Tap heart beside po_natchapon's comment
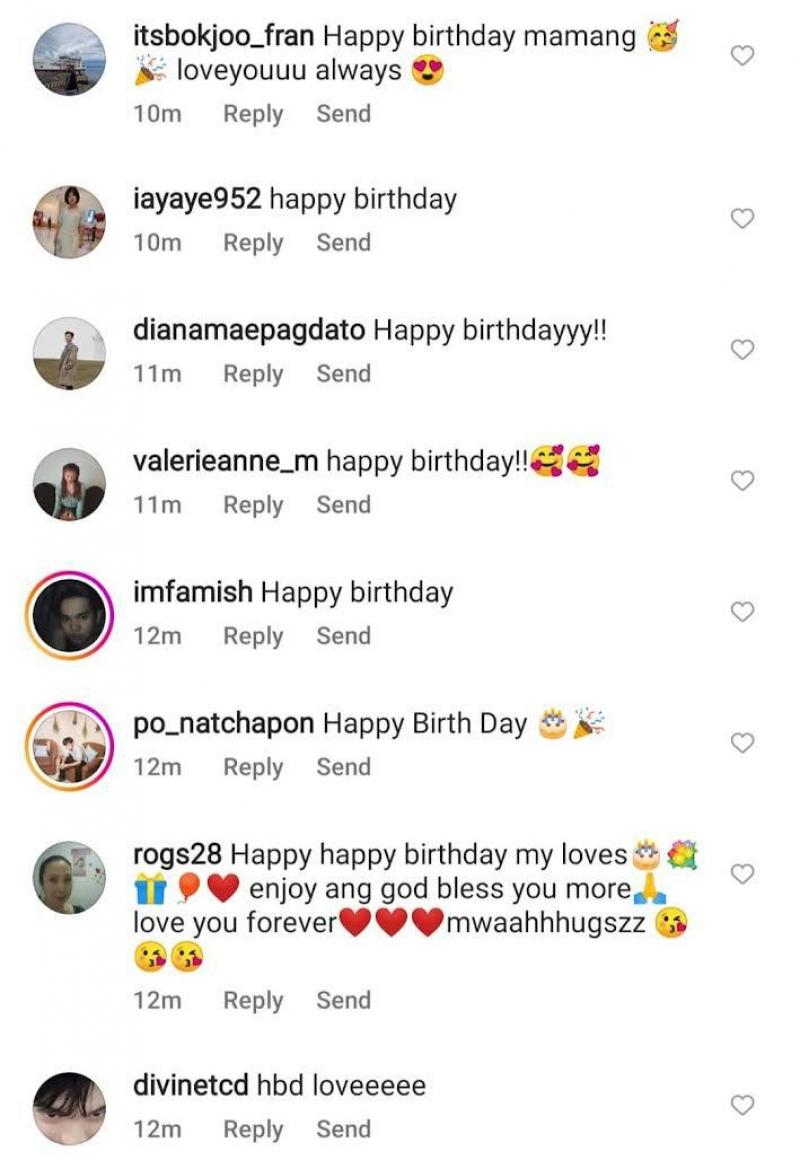The image size is (800, 1160). [742, 743]
